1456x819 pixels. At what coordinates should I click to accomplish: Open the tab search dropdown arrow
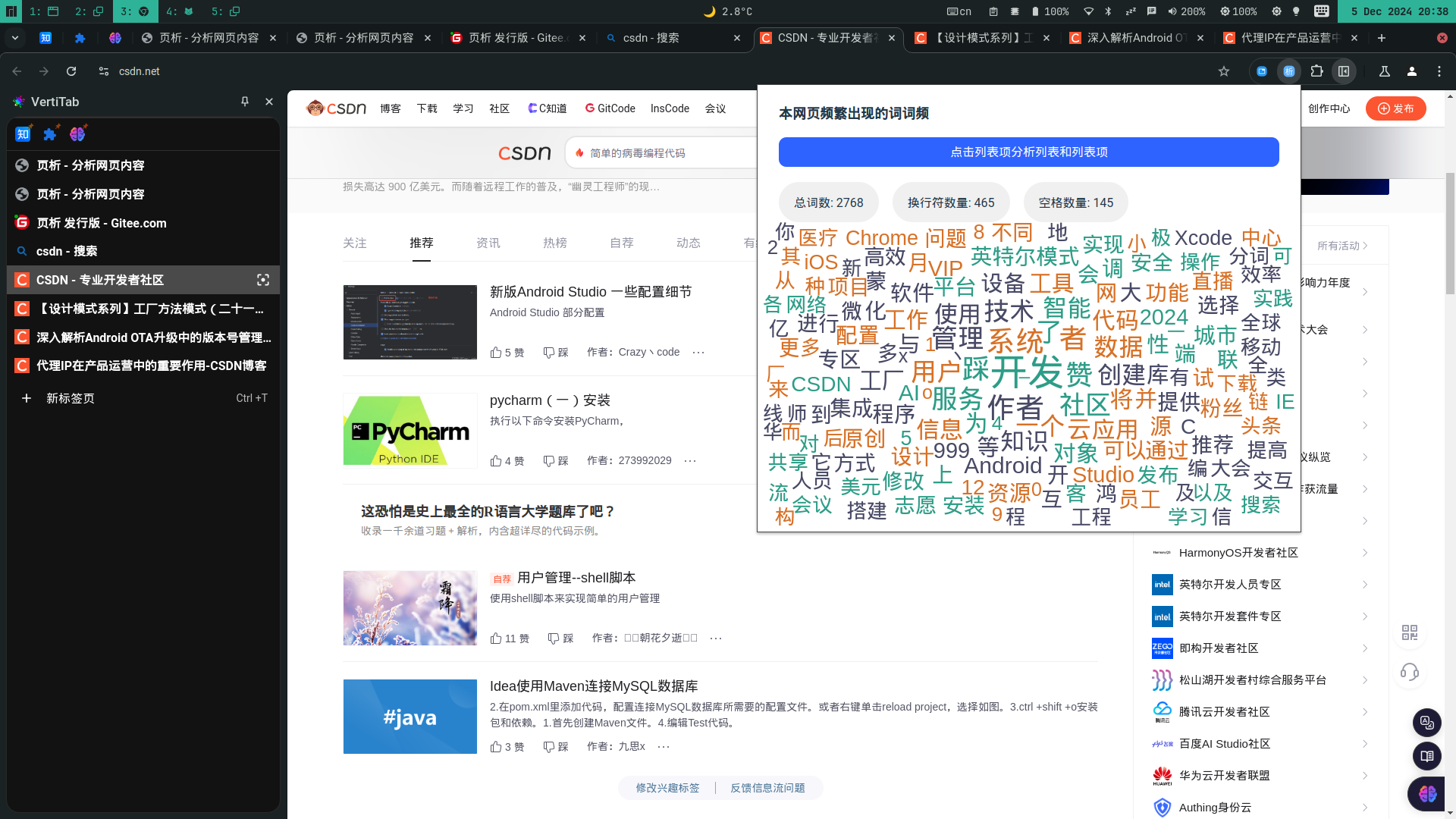(x=15, y=38)
